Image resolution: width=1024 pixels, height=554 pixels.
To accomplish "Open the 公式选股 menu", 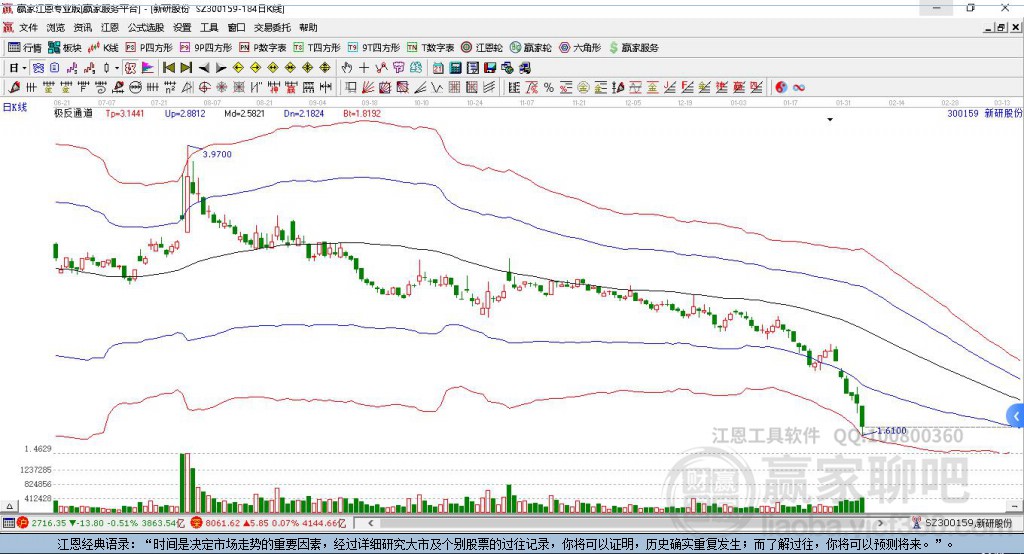I will [145, 28].
